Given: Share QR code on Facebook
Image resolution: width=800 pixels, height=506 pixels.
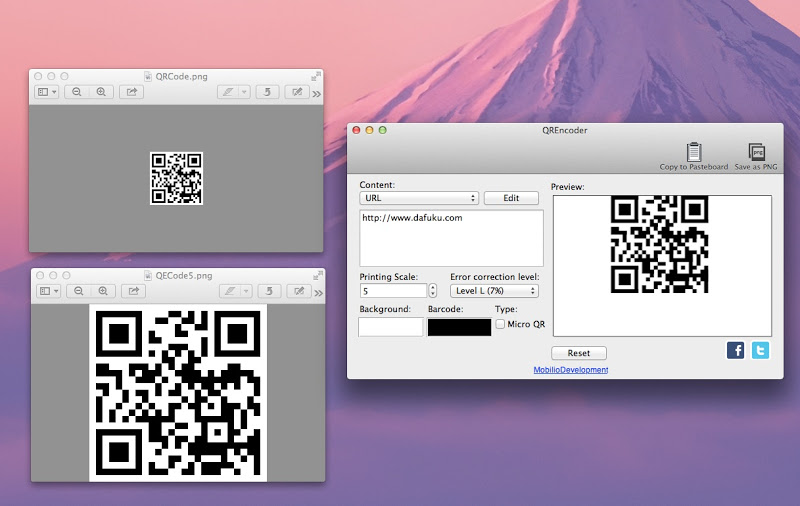Looking at the screenshot, I should tap(735, 350).
